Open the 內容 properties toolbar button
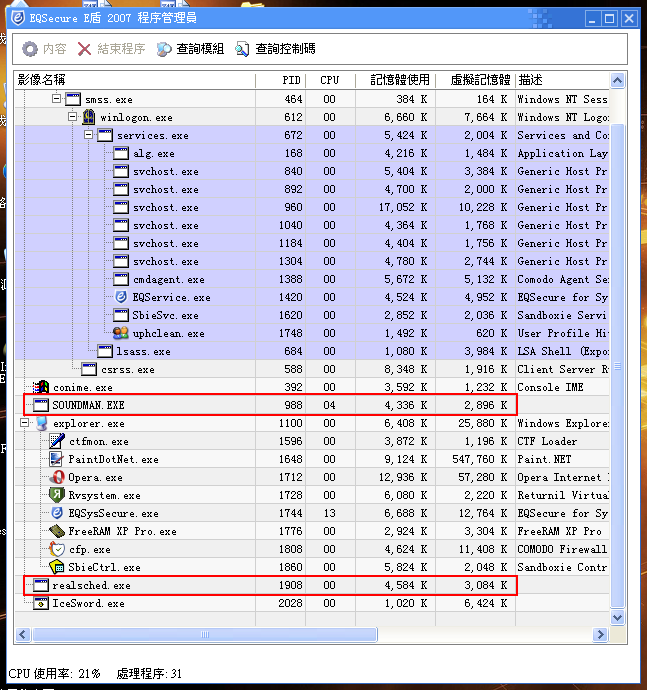 click(x=44, y=48)
